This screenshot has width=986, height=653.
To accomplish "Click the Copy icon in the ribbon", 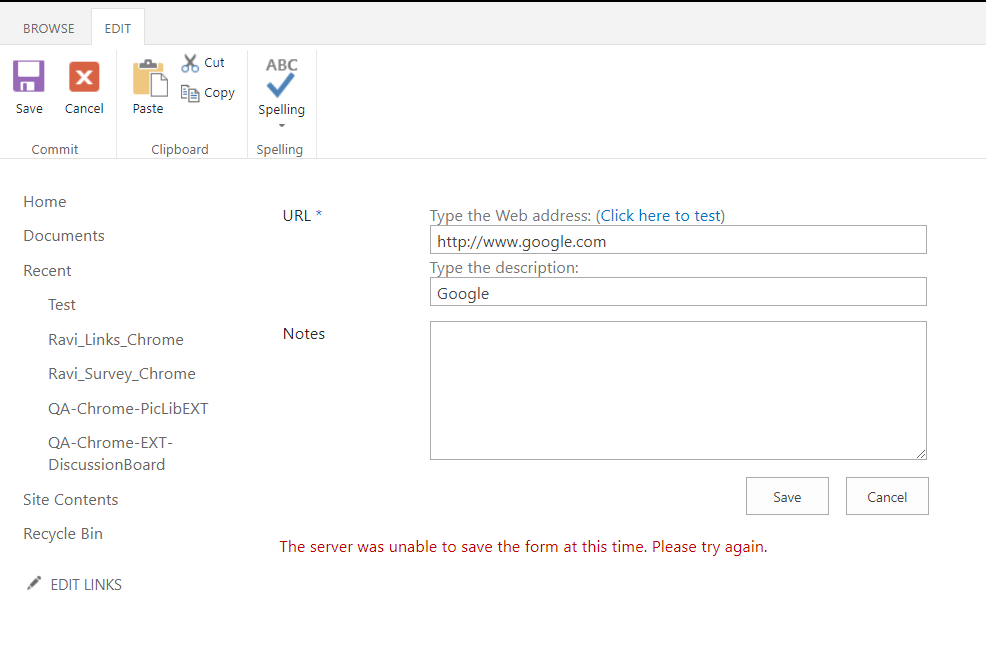I will (190, 93).
